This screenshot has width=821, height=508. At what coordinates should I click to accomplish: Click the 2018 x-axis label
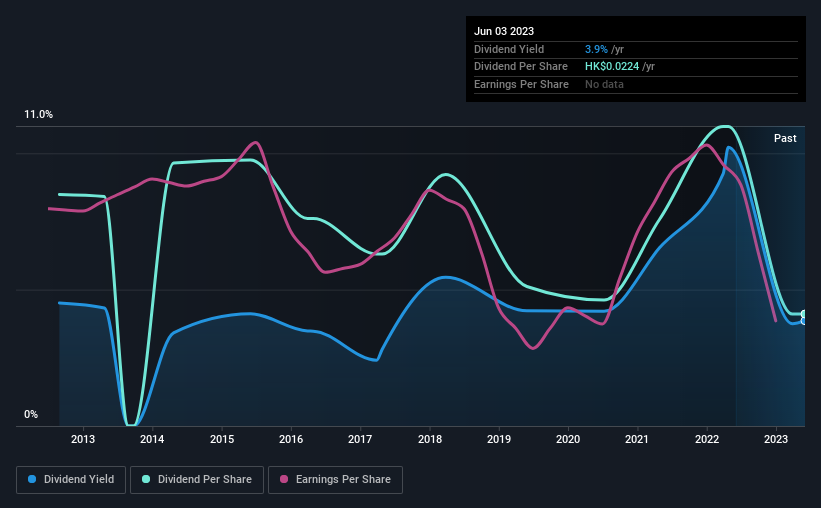point(430,439)
